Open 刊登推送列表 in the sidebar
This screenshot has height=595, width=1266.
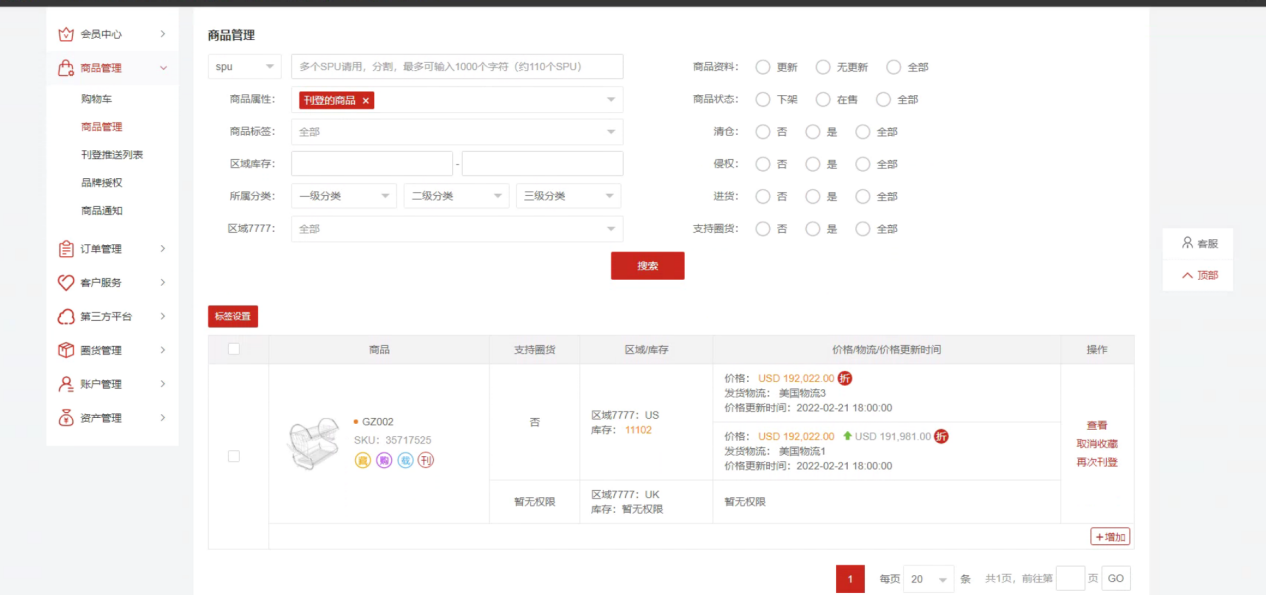pos(112,155)
